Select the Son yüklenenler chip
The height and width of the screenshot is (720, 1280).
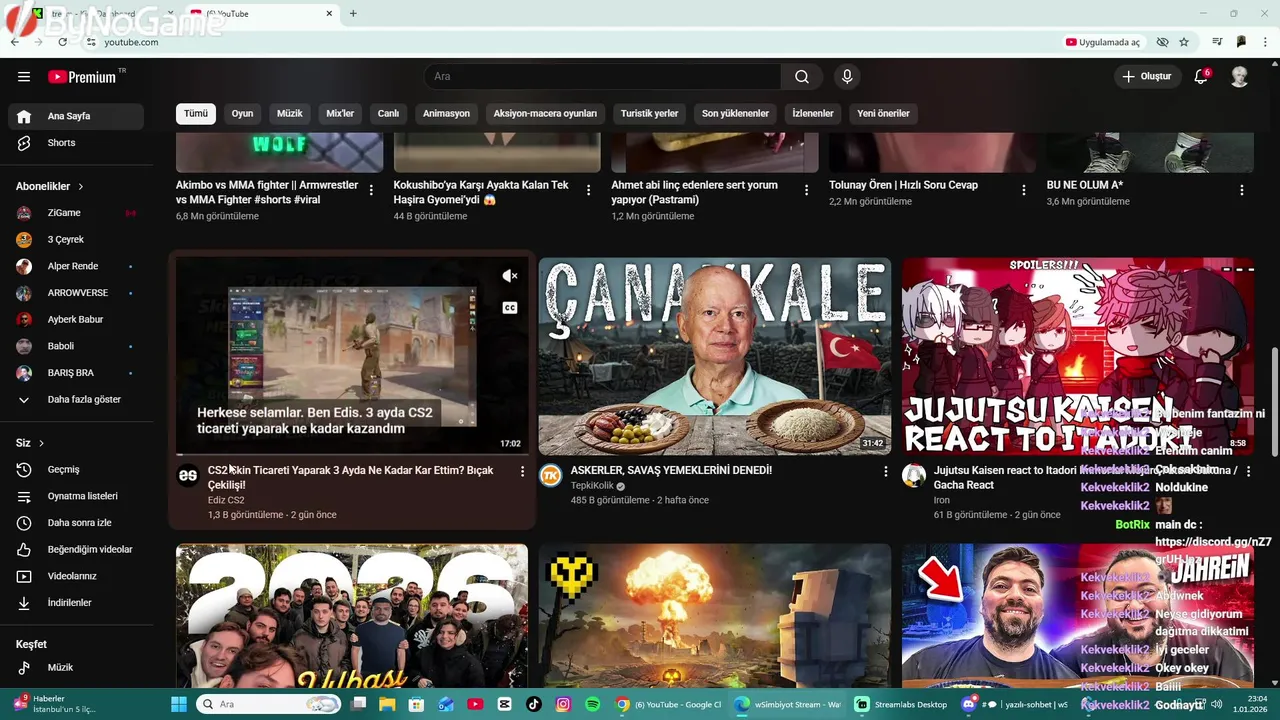click(735, 113)
